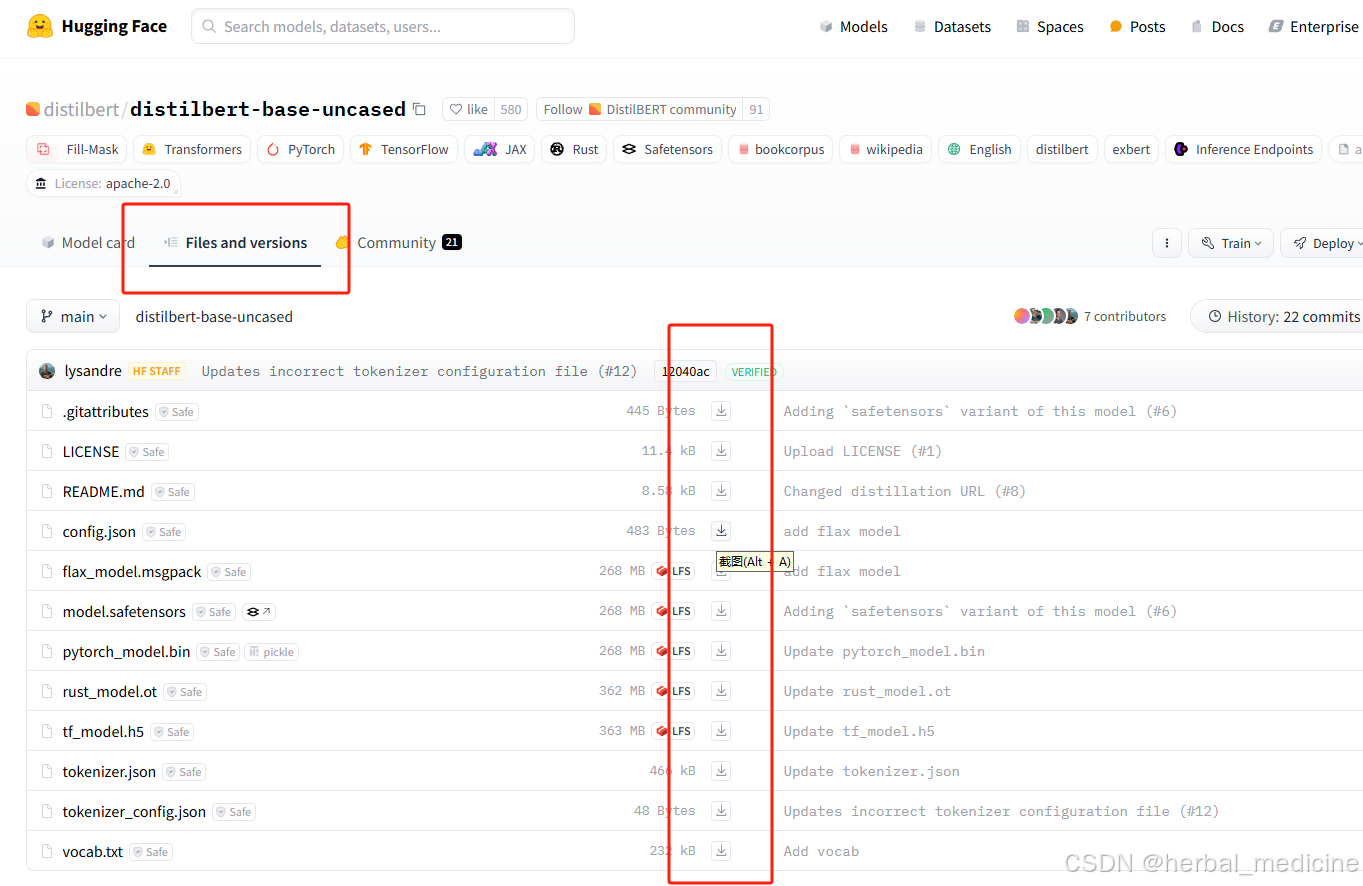Copy the model name with the copy icon

click(x=420, y=109)
